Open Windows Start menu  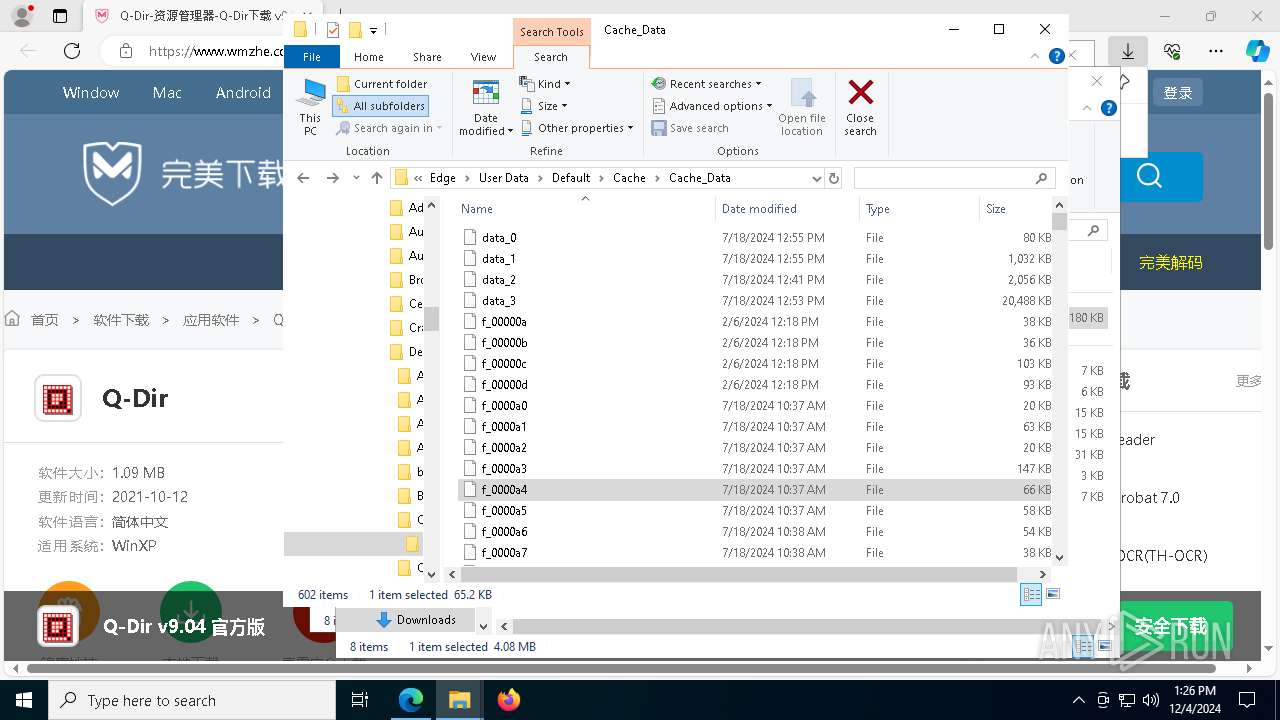(x=24, y=700)
